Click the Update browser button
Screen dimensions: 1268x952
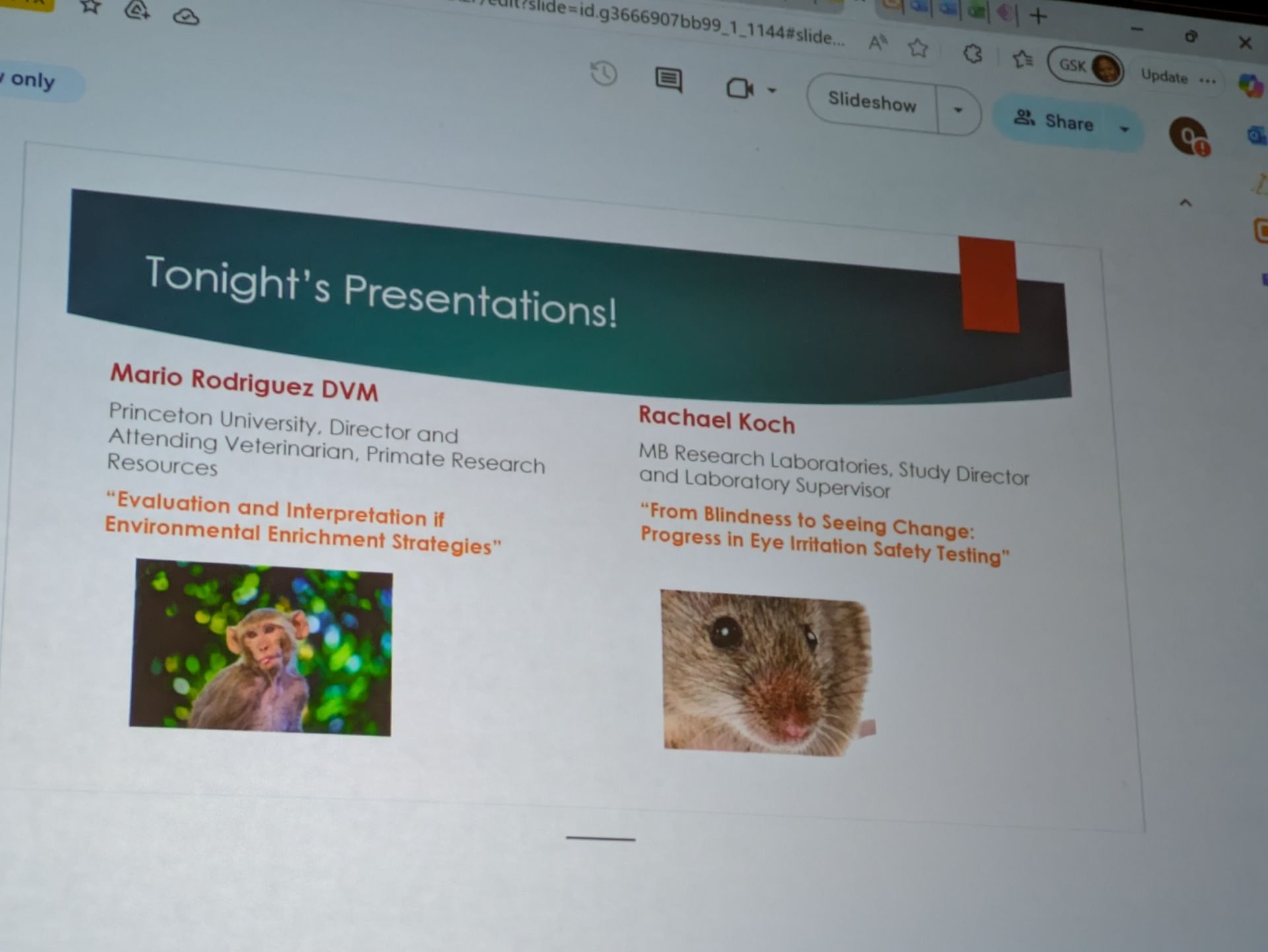[1164, 77]
